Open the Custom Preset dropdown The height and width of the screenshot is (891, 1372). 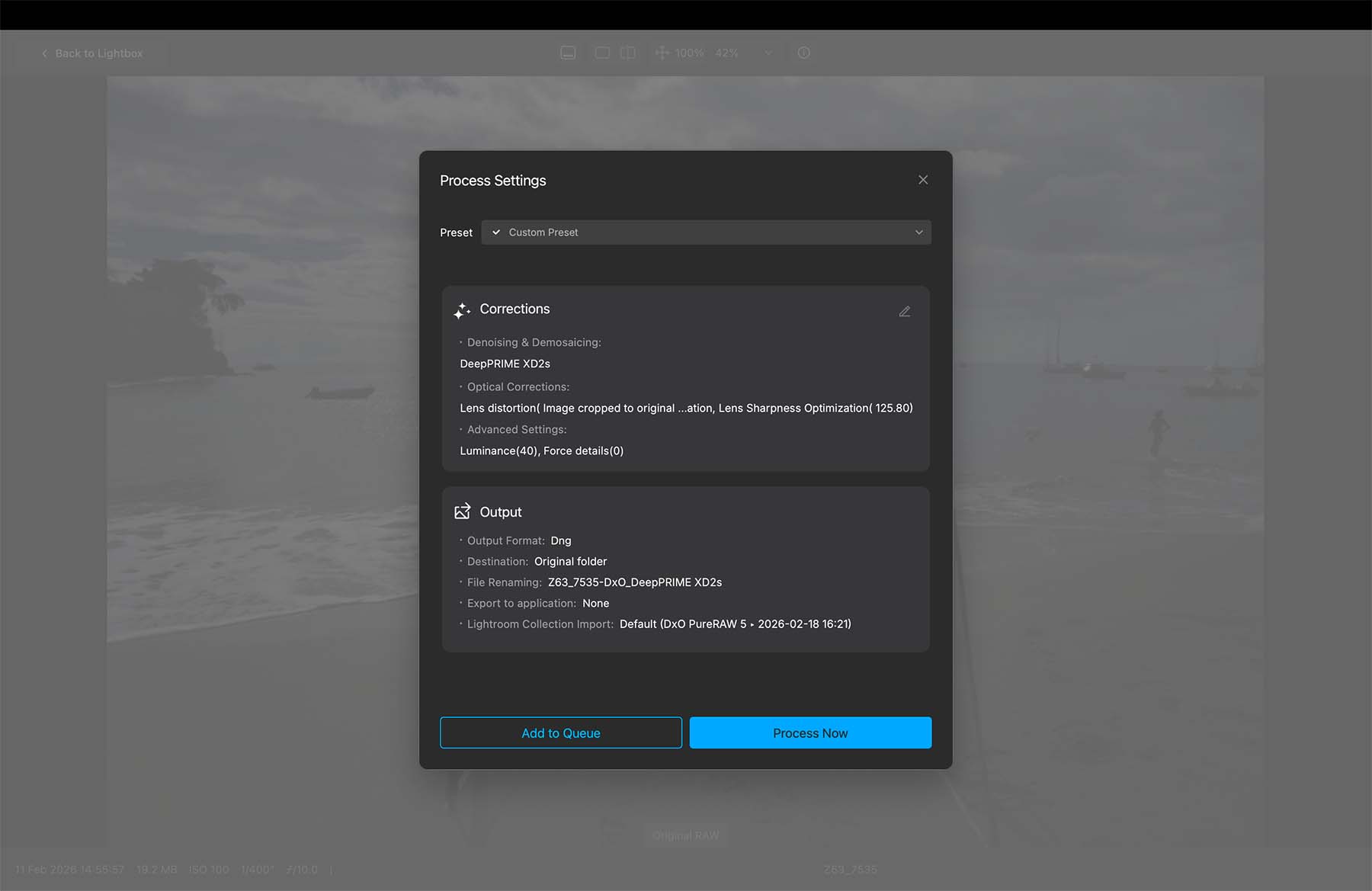[706, 232]
